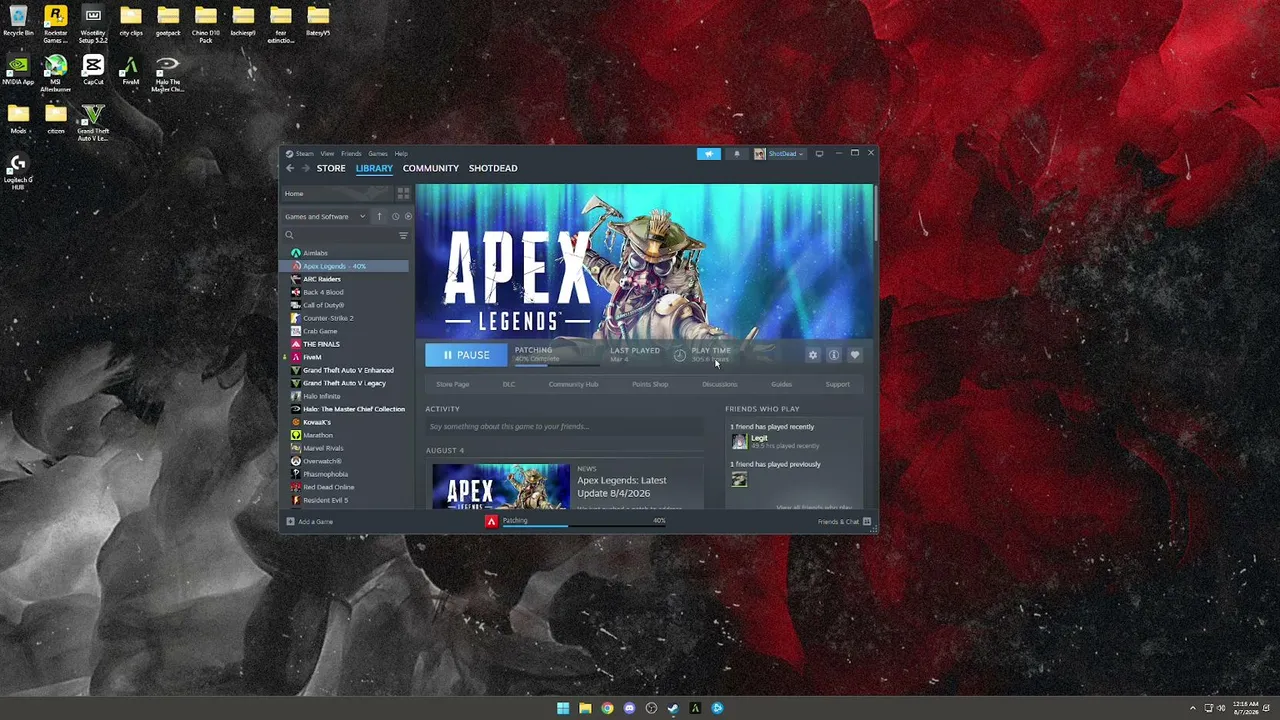This screenshot has width=1280, height=720.
Task: Show hidden system tray icons
Action: (1192, 708)
